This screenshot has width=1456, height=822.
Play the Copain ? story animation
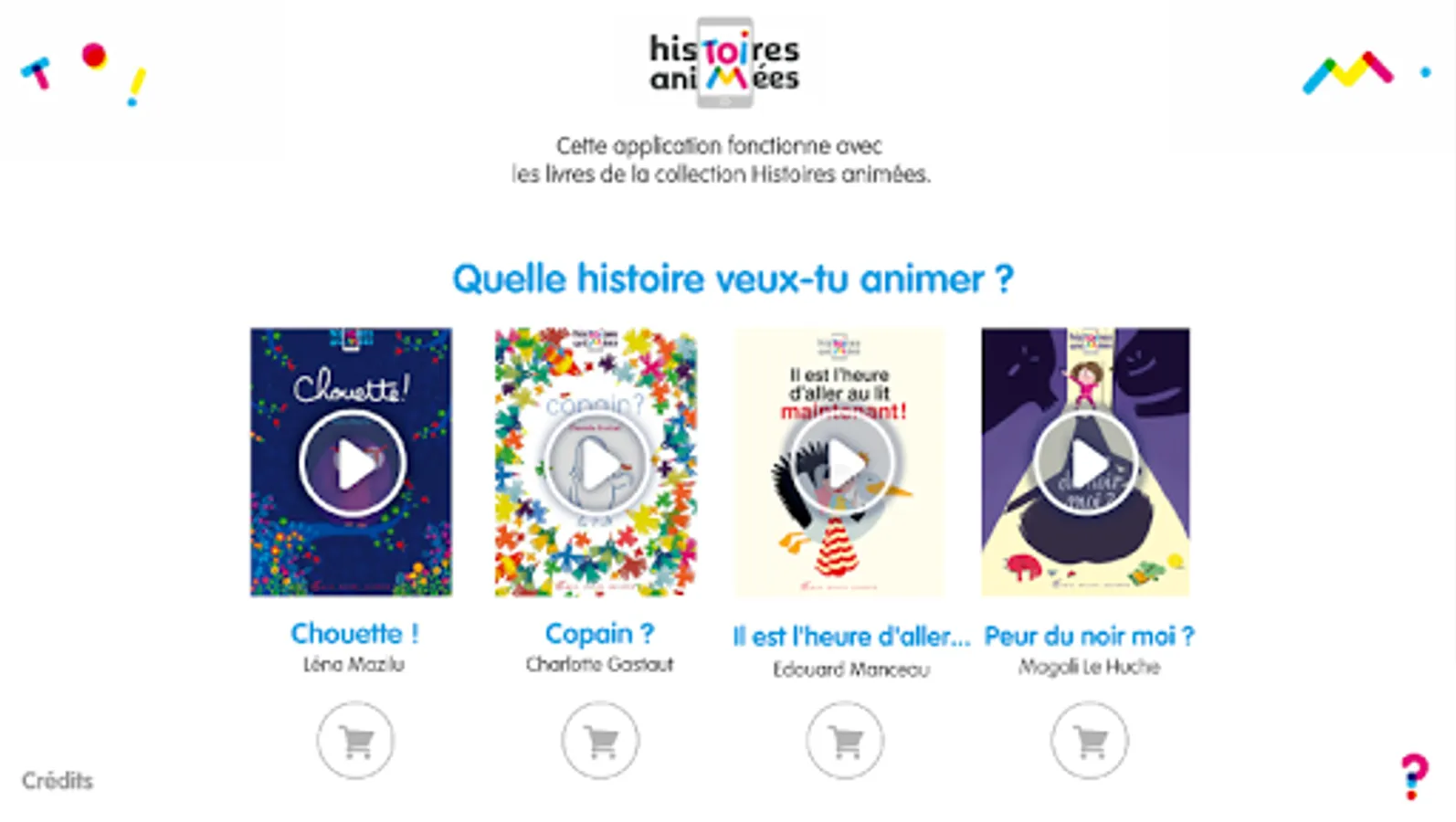[596, 464]
